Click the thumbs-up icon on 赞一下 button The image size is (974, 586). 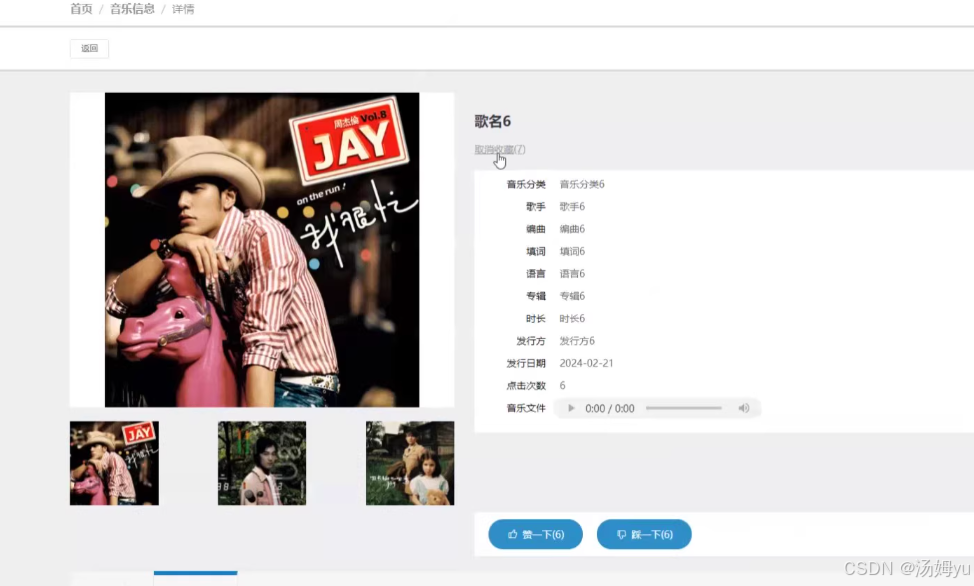[x=513, y=534]
